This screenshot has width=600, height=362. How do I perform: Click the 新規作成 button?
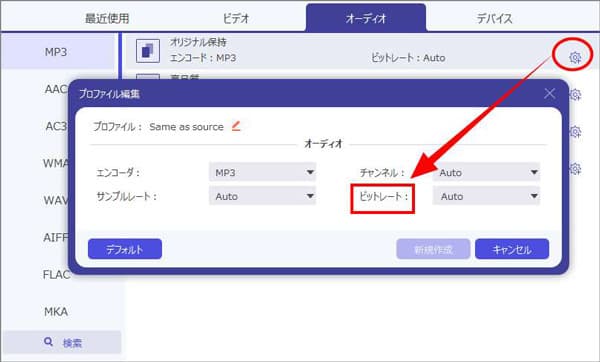[x=433, y=249]
